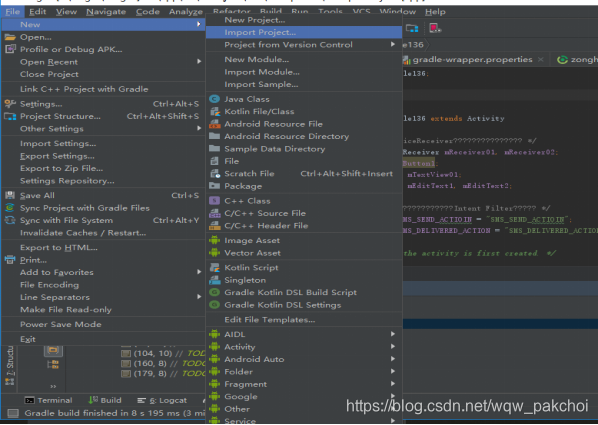Click the Scratch File icon
This screenshot has height=425, width=598.
(x=215, y=174)
